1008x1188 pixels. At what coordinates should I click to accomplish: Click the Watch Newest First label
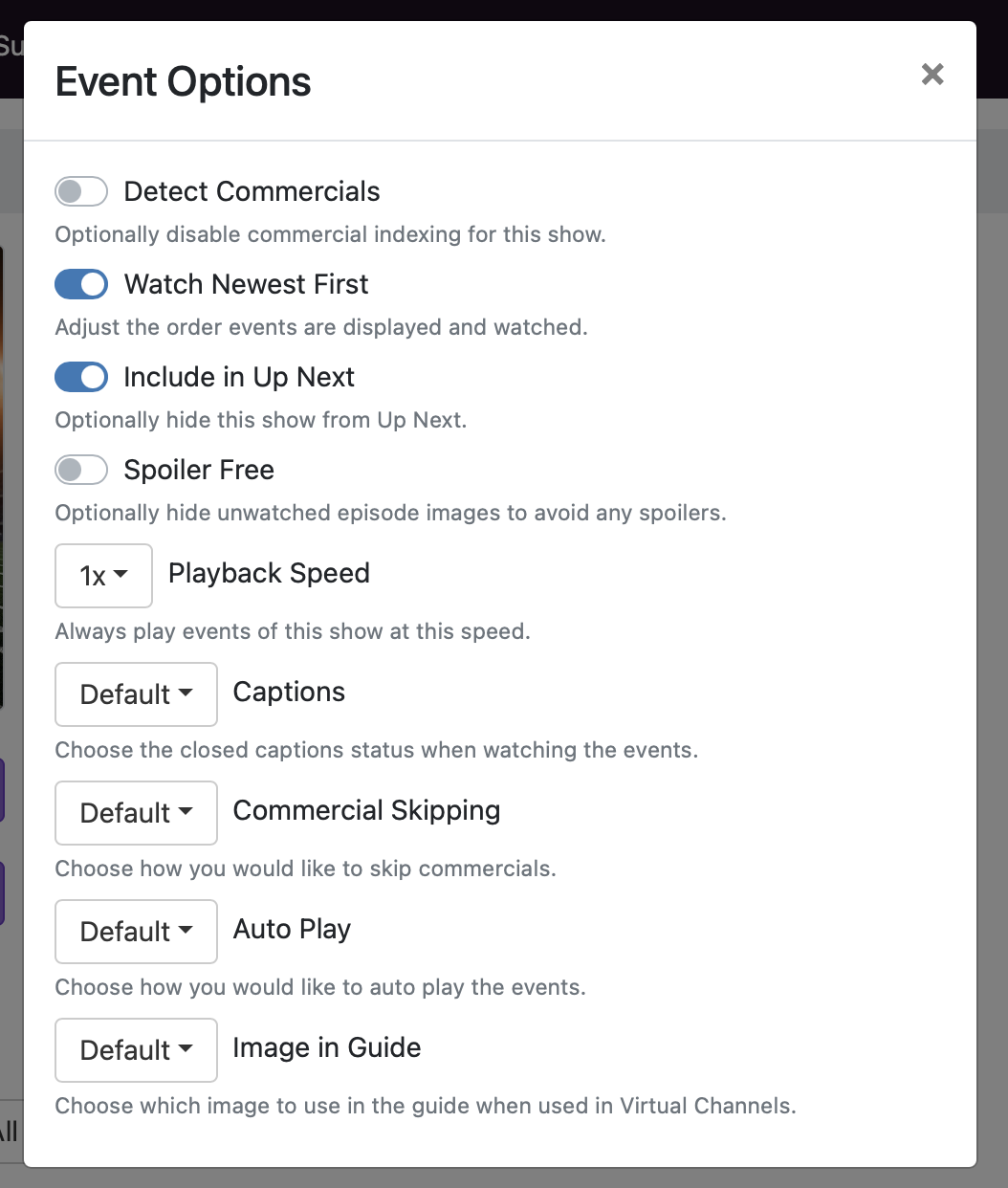[x=246, y=284]
